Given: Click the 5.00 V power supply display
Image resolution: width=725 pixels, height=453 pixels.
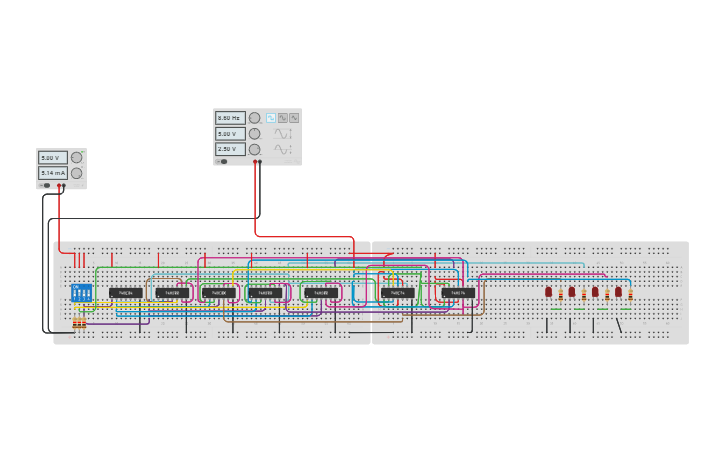Looking at the screenshot, I should 52,157.
